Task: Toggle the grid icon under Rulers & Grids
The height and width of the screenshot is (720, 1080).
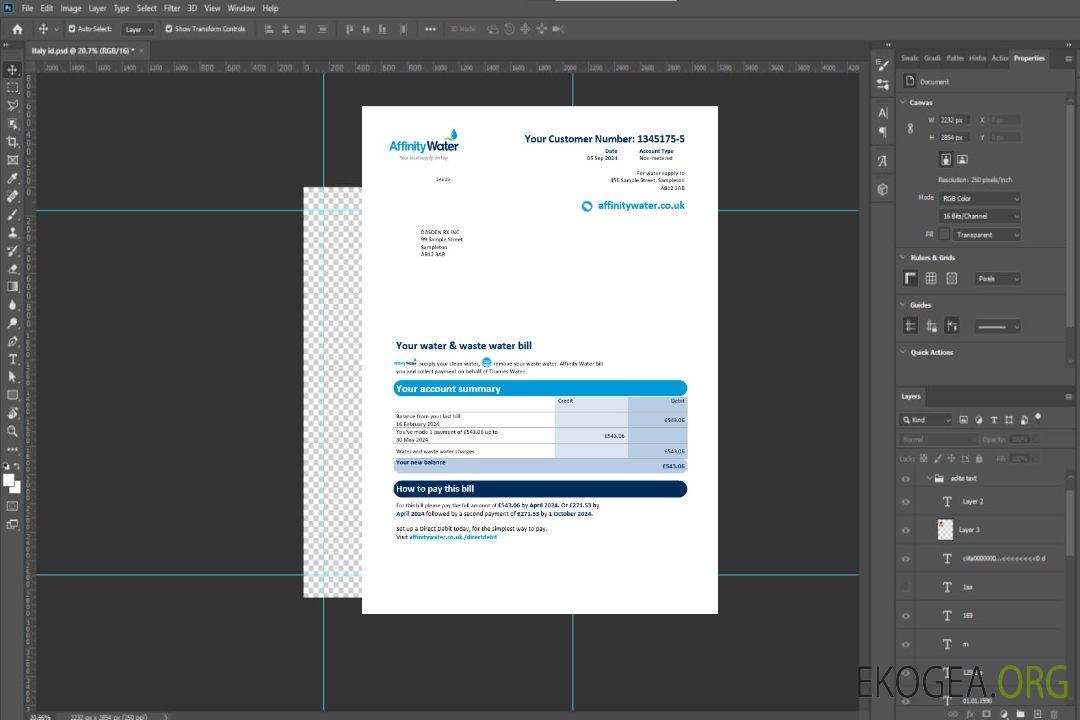Action: coord(931,278)
